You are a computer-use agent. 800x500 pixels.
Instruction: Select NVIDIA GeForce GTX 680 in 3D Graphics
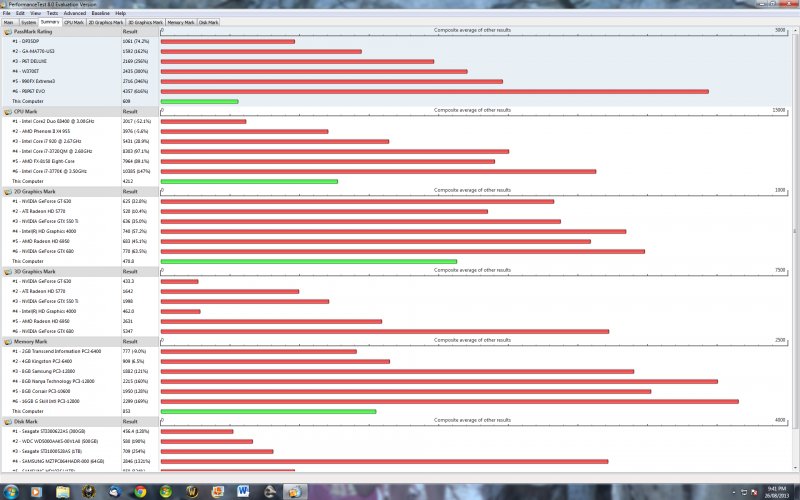[x=43, y=332]
